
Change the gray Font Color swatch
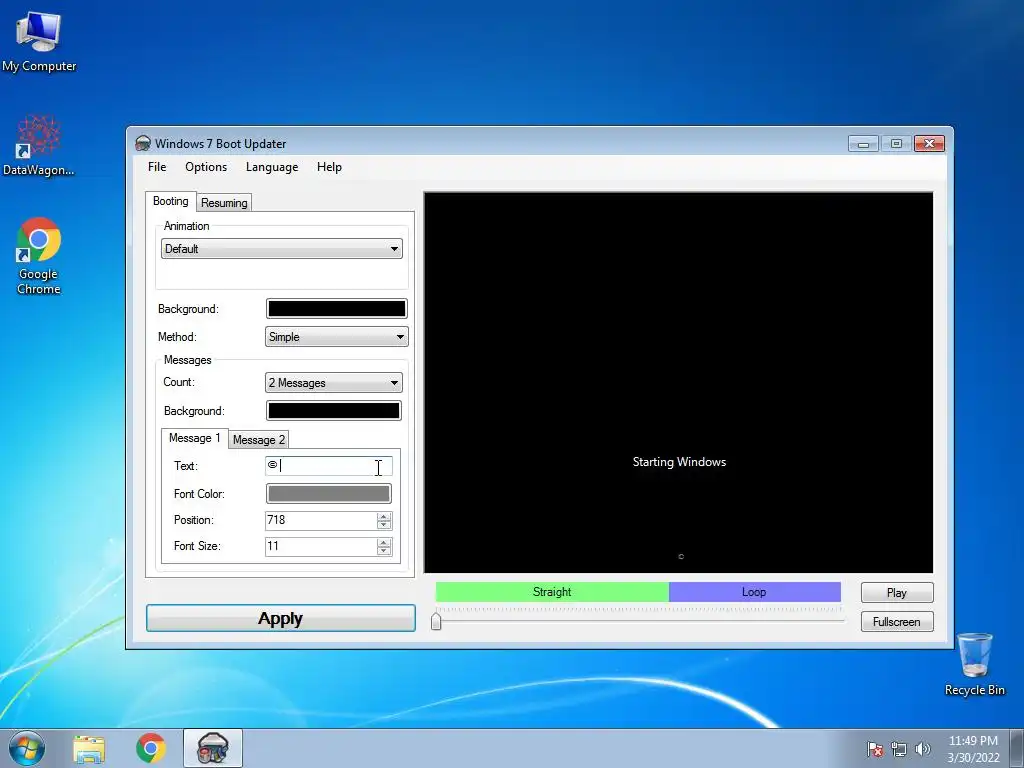tap(328, 494)
